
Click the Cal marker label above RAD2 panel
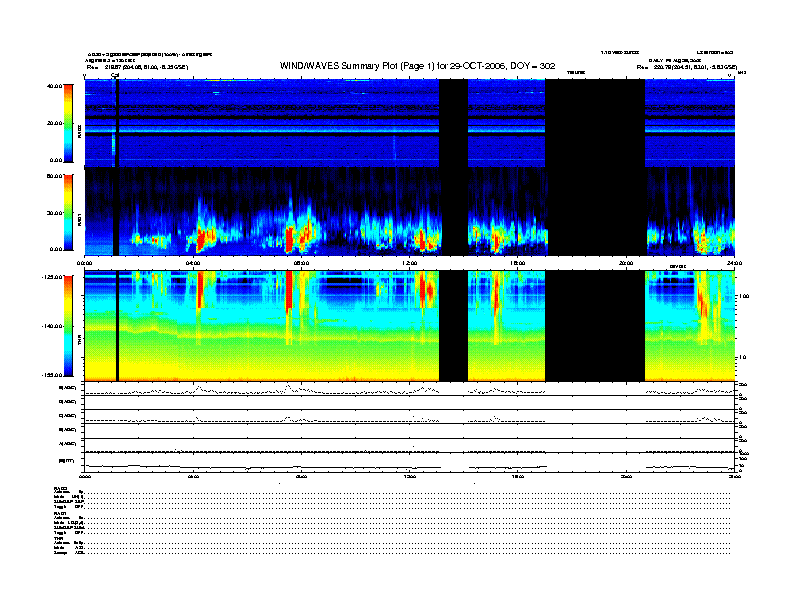[x=115, y=76]
